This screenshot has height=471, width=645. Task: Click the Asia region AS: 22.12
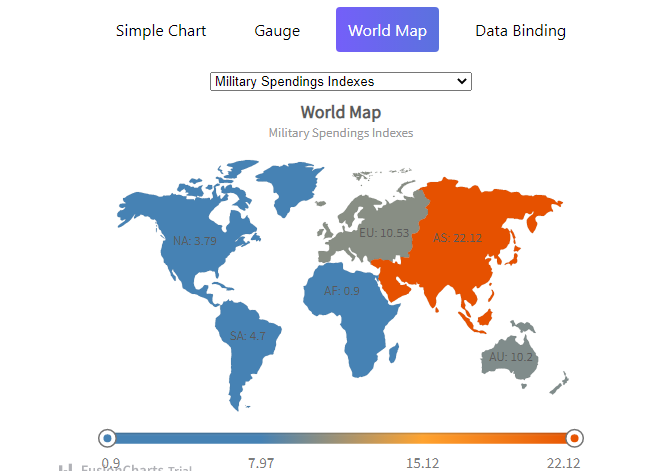point(457,238)
